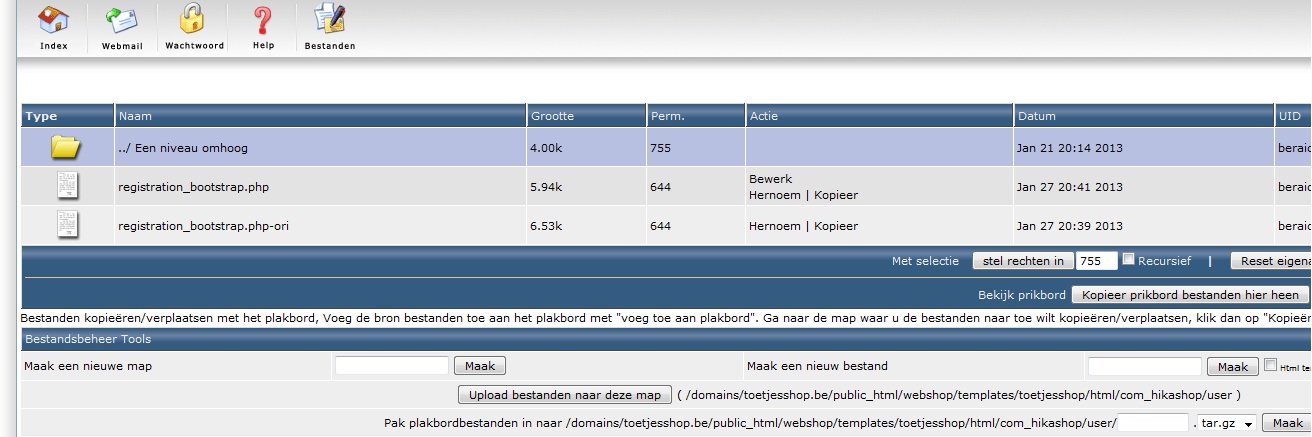
Task: Select the Jan 27 20:41 2013 date cell
Action: [1143, 187]
